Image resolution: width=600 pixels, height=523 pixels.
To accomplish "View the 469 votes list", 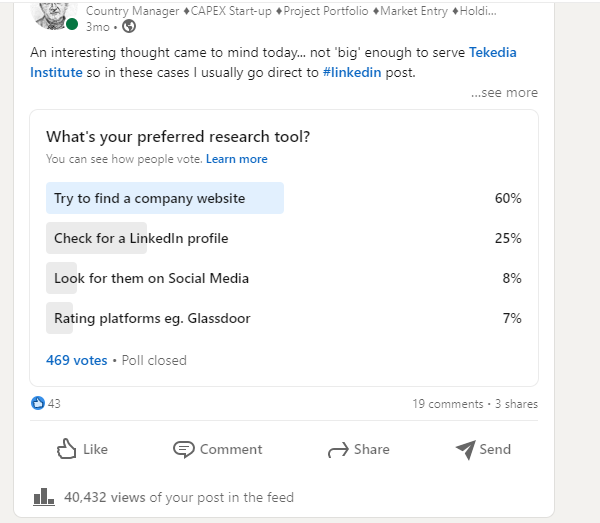I will pos(76,360).
